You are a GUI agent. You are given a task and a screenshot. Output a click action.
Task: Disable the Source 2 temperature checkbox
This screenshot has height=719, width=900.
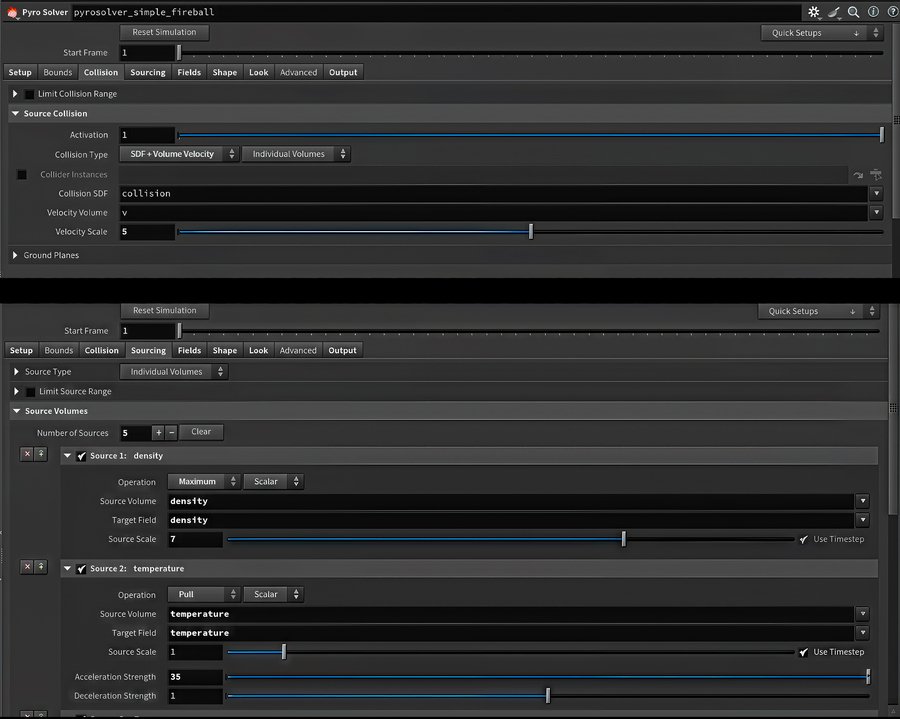[82, 569]
